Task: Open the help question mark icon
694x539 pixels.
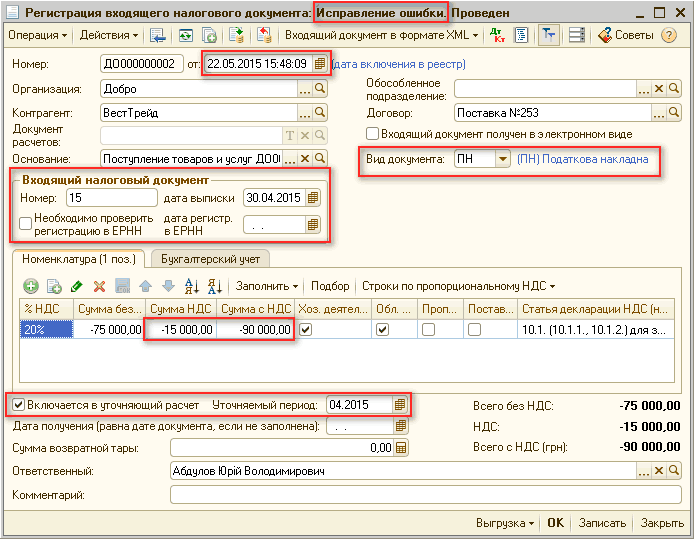Action: click(669, 36)
